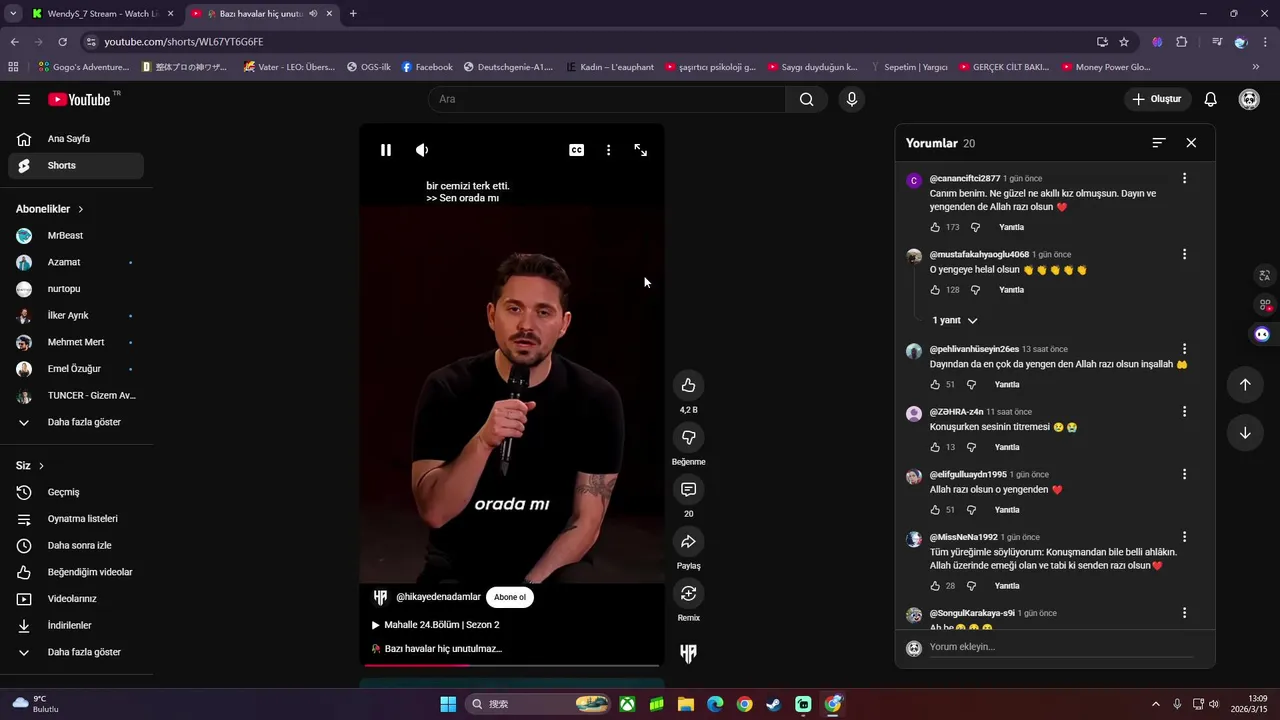1280x720 pixels.
Task: Like @ZƏHRA-z4n's comment
Action: pos(935,447)
